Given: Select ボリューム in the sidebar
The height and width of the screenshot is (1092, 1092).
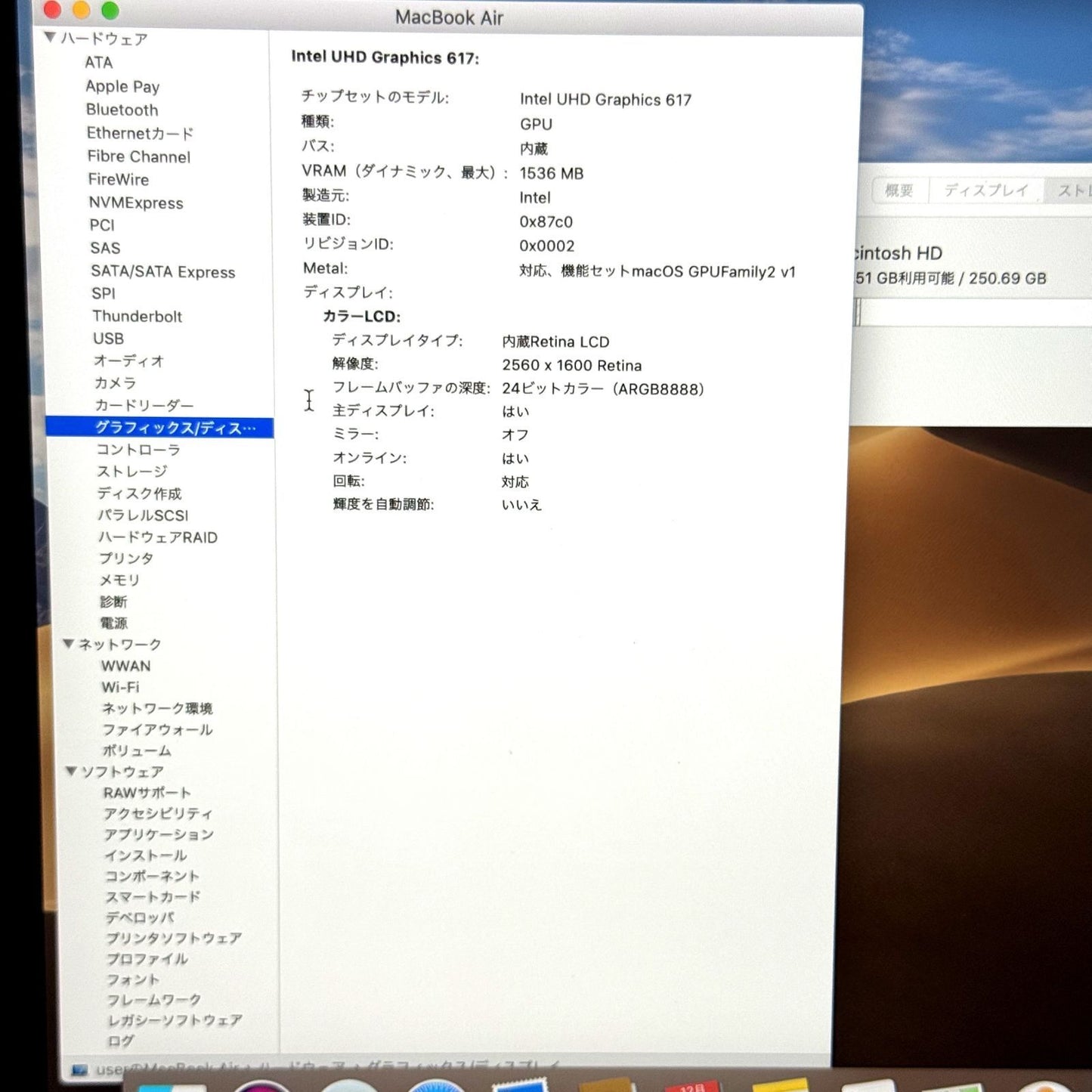Looking at the screenshot, I should [x=137, y=750].
